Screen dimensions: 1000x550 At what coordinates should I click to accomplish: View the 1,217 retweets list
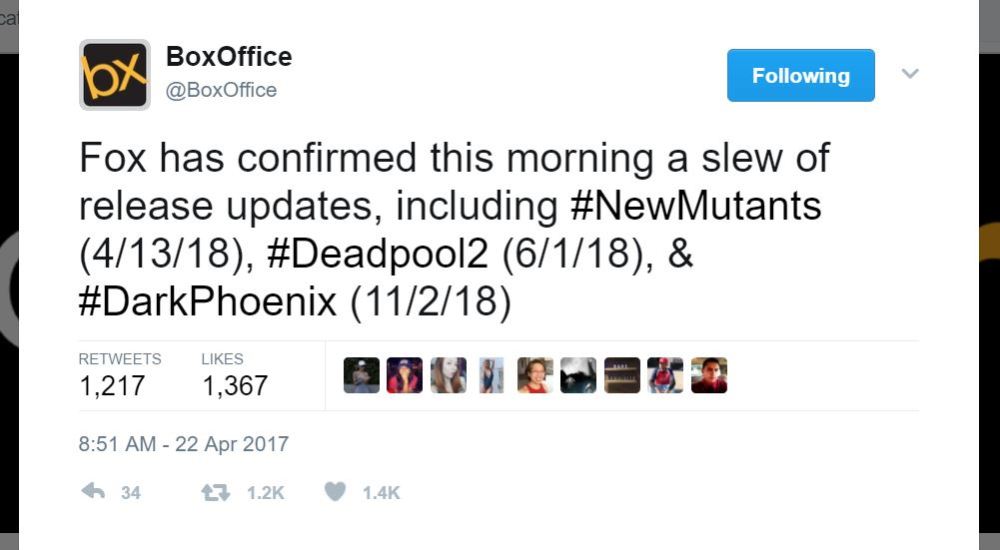112,385
